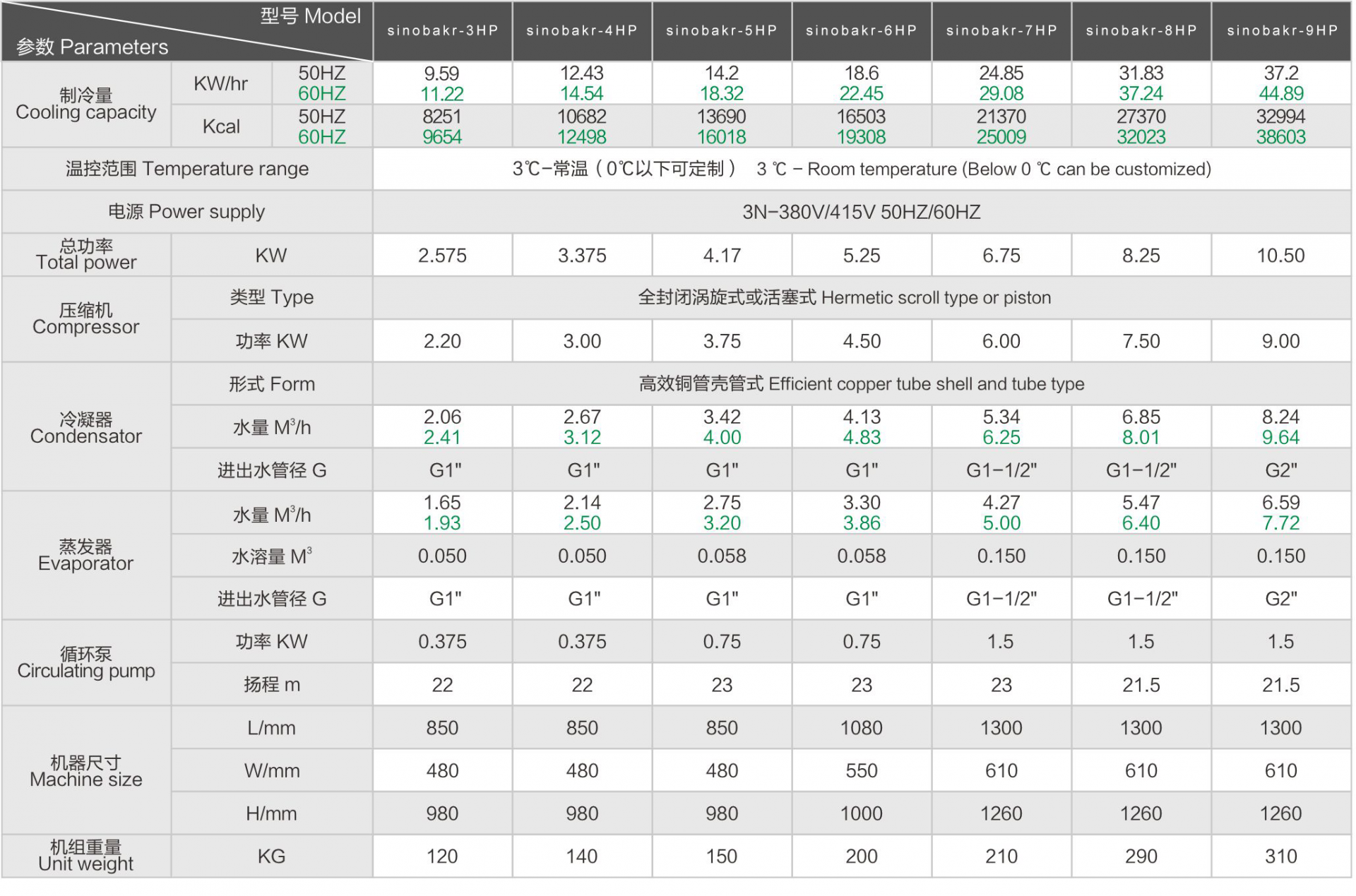
Task: Select total power value 3.375
Action: click(582, 256)
